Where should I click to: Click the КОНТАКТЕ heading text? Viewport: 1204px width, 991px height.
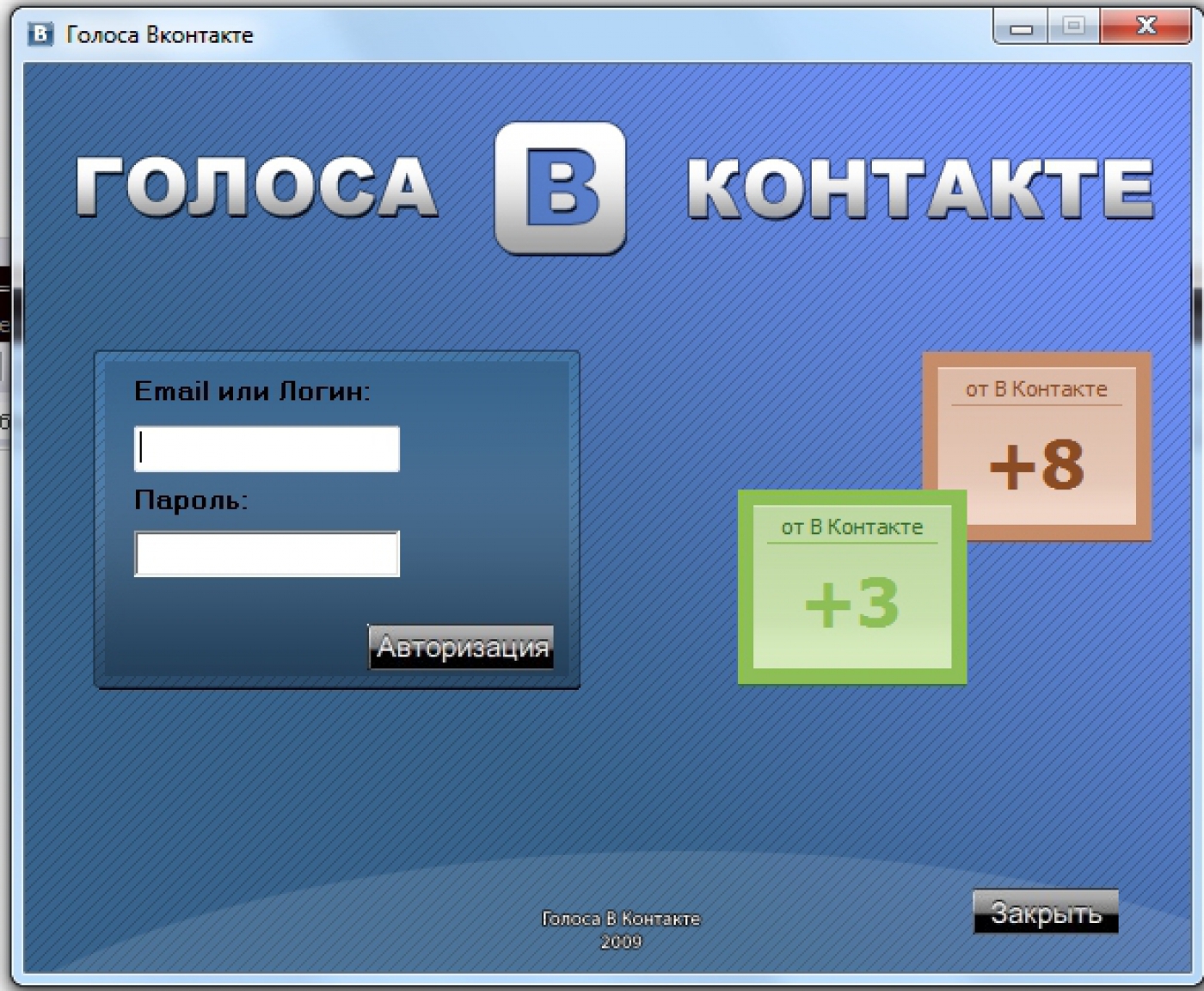[920, 188]
